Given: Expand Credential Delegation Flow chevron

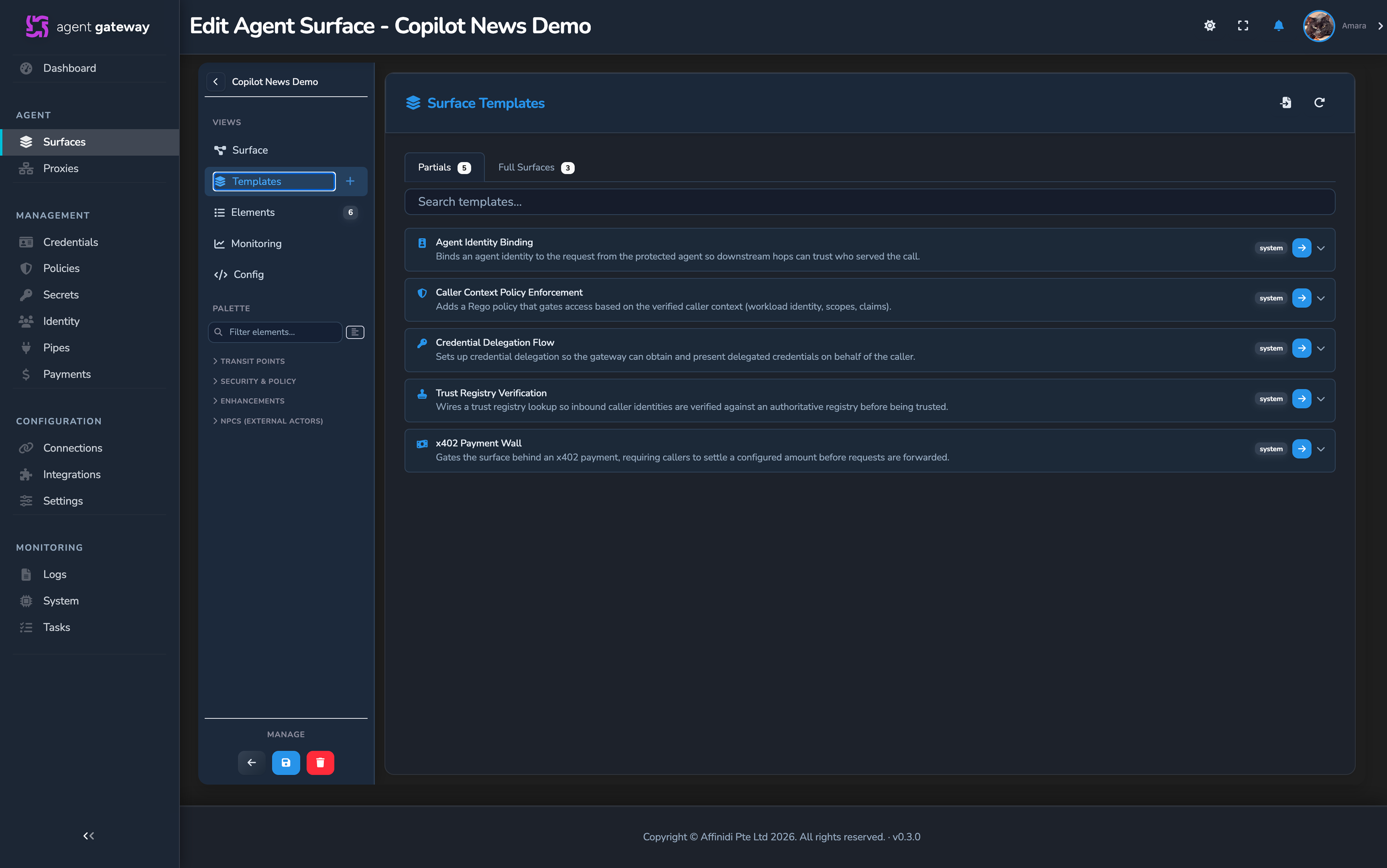Looking at the screenshot, I should [x=1321, y=348].
